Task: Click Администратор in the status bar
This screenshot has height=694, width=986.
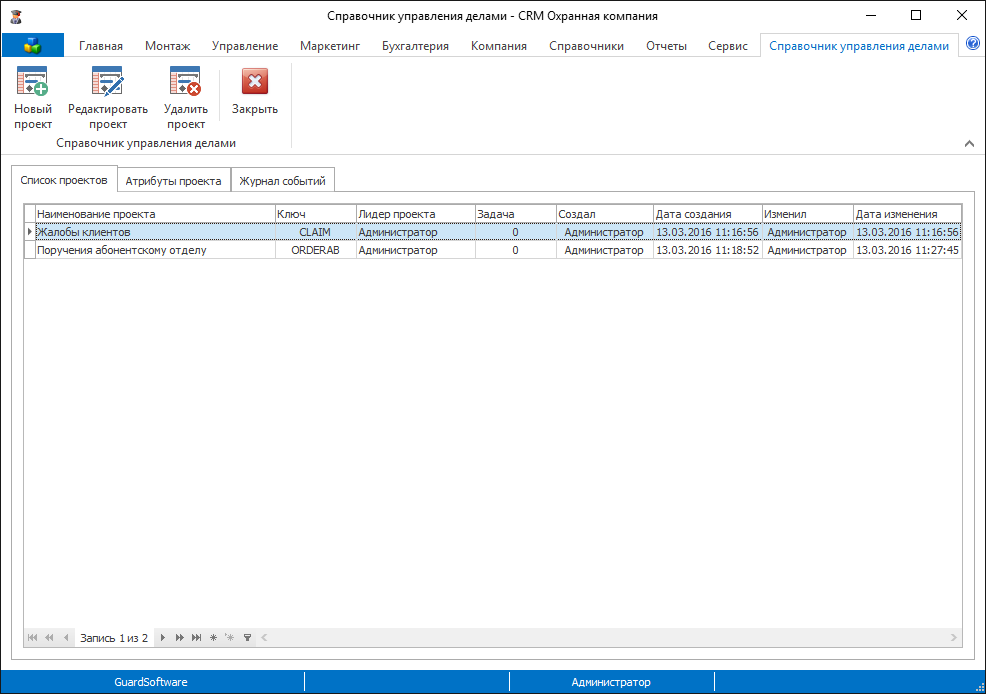Action: click(x=611, y=682)
